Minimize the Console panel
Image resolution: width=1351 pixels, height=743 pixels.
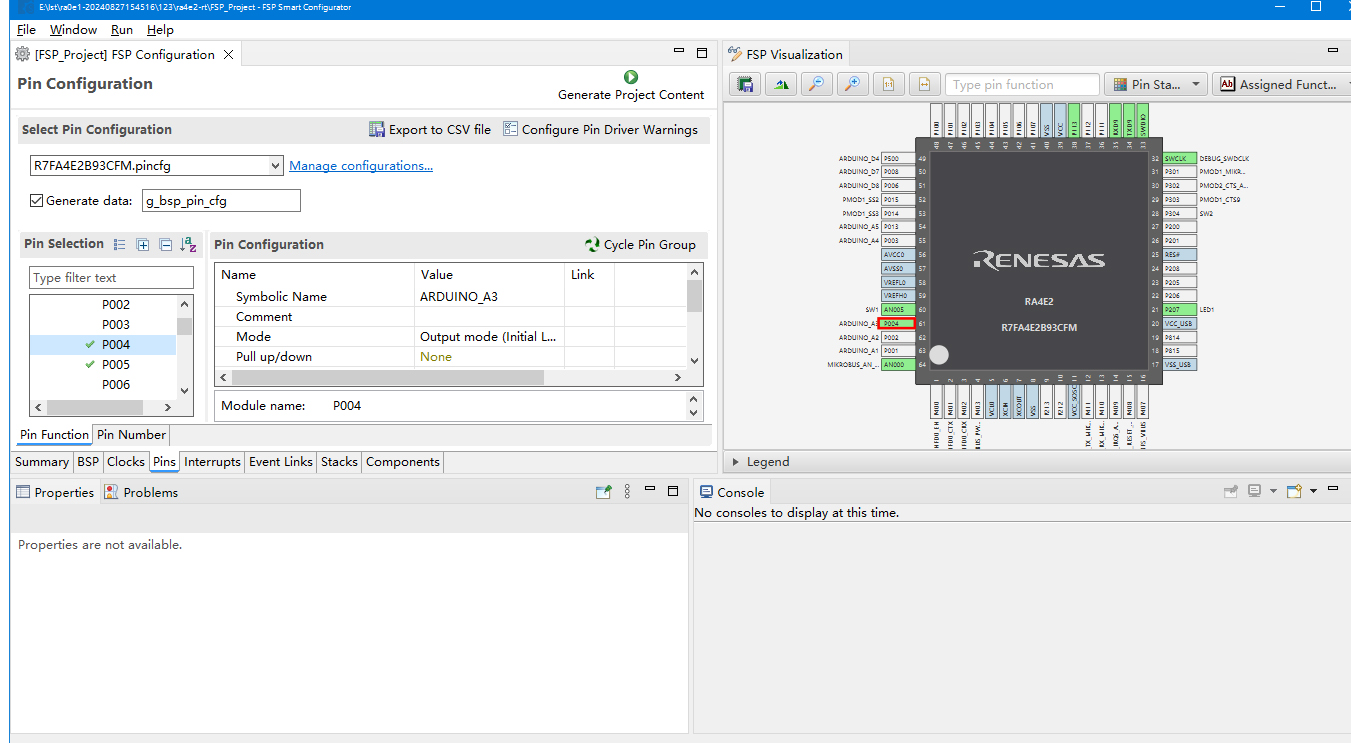point(1333,490)
